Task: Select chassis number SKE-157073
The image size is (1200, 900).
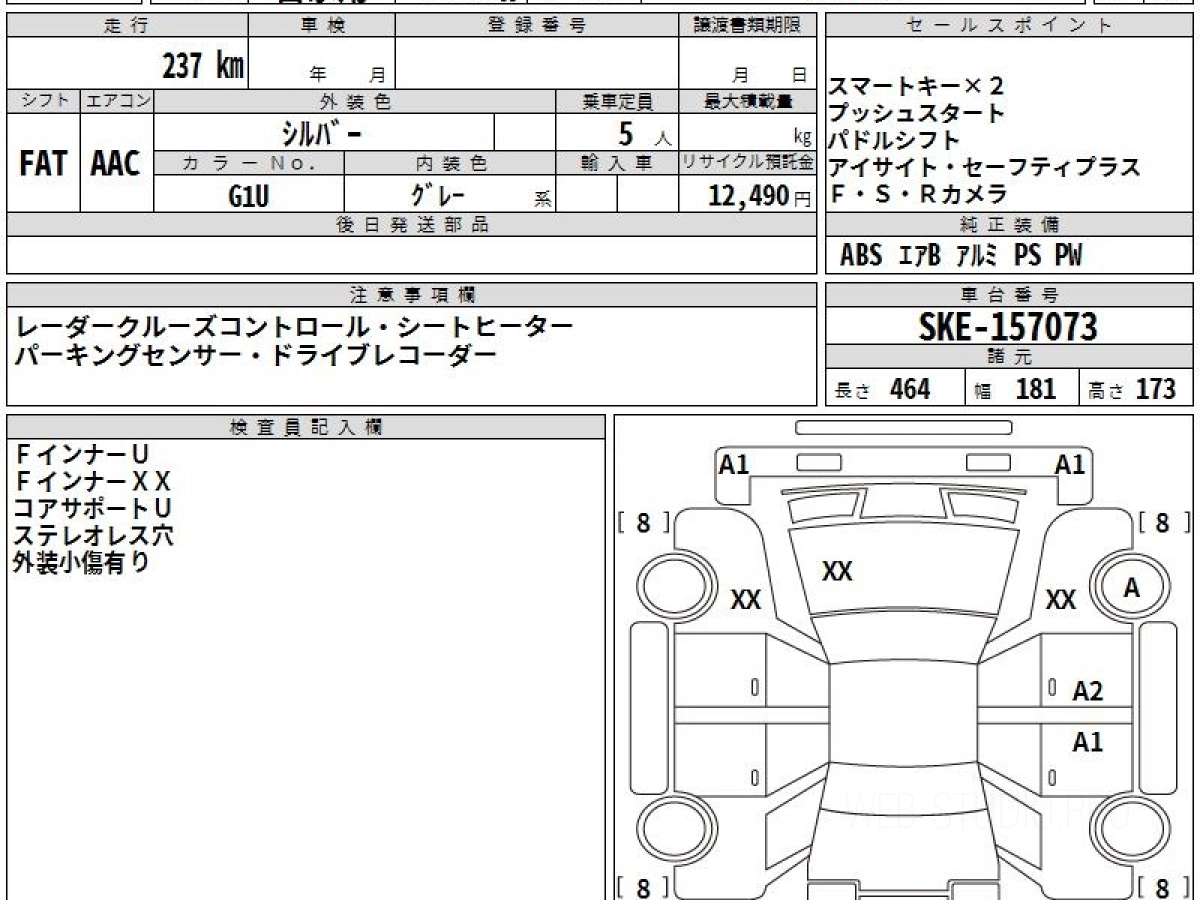Action: point(1008,327)
